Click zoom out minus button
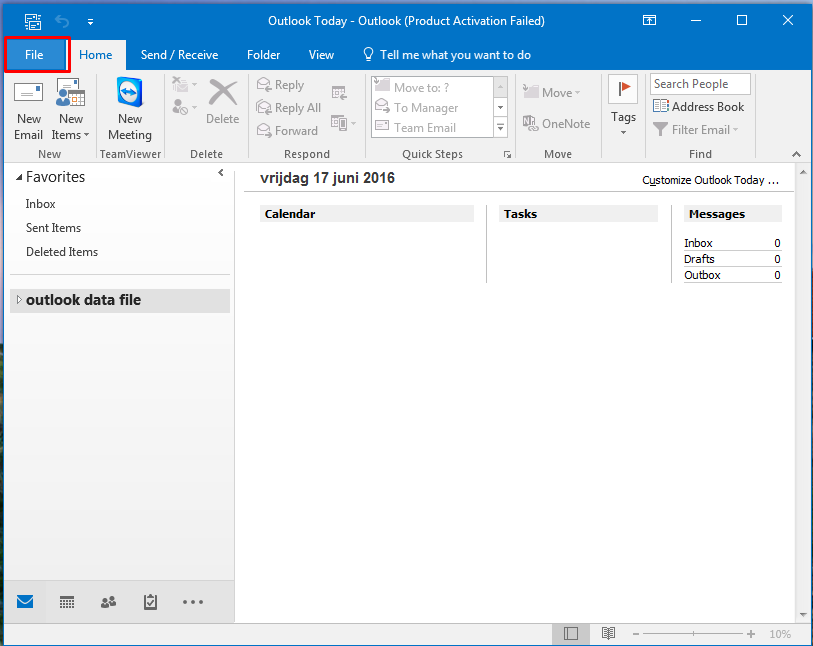The image size is (813, 646). (636, 634)
